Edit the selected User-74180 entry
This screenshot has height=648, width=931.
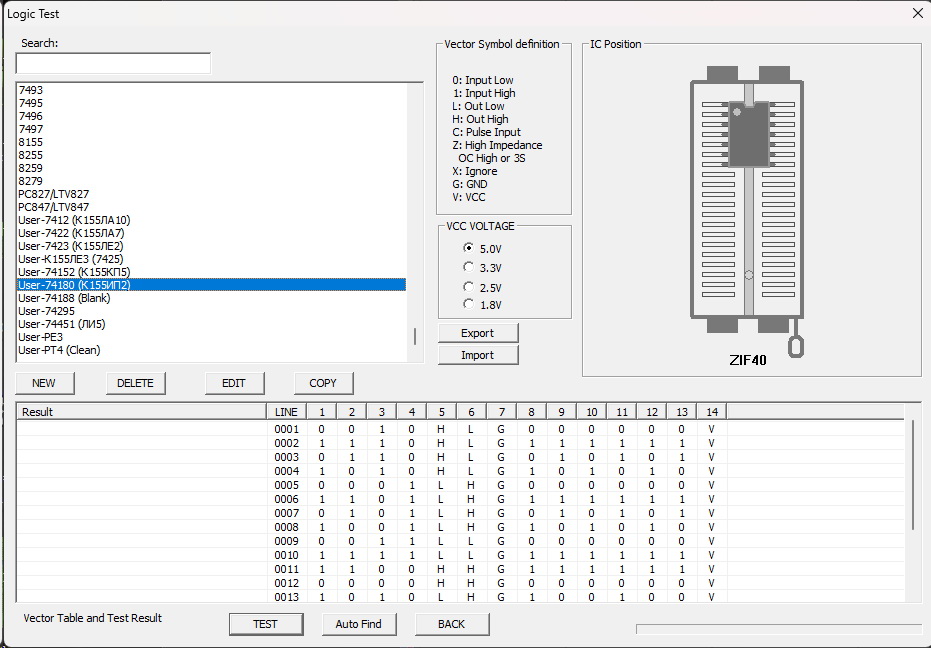(233, 383)
